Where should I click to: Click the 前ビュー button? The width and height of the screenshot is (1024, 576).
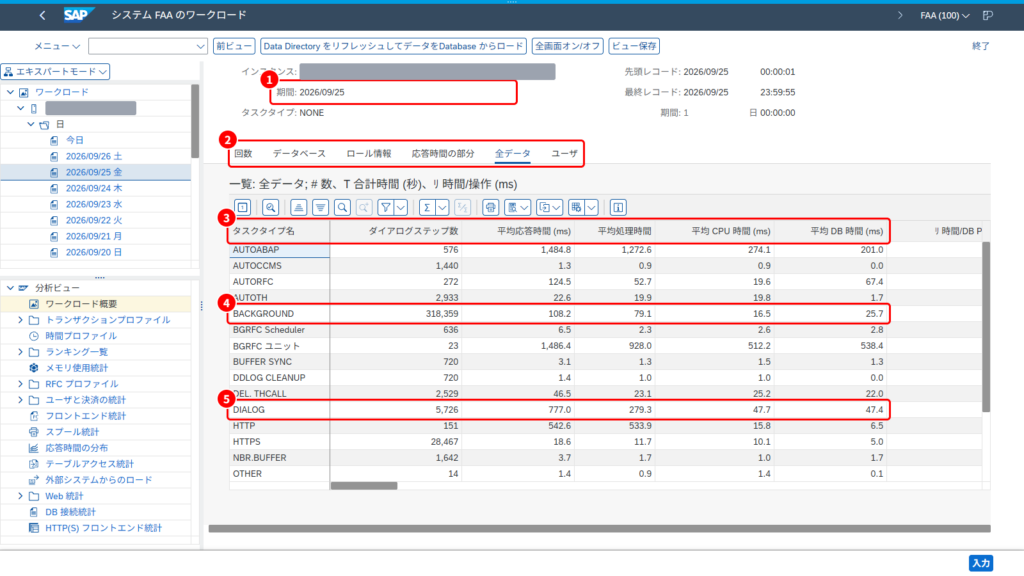234,46
